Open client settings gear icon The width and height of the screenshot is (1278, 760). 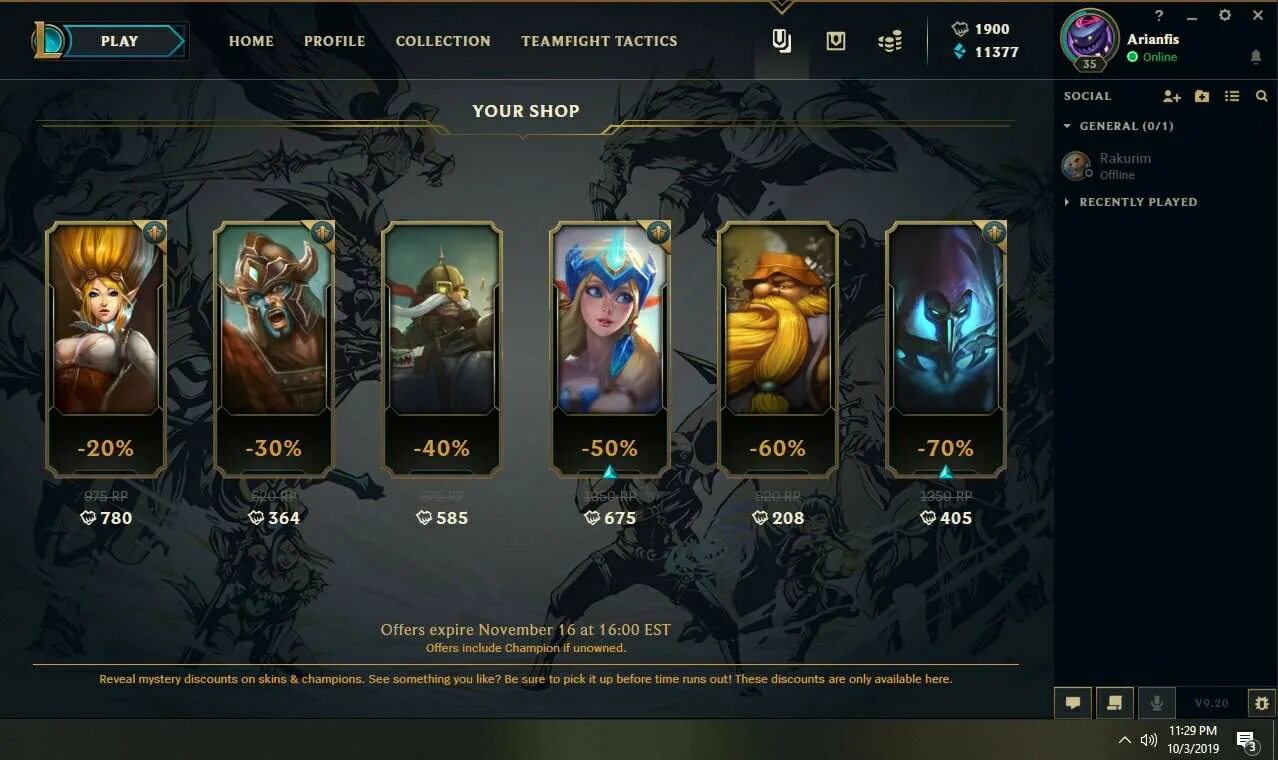(1225, 15)
